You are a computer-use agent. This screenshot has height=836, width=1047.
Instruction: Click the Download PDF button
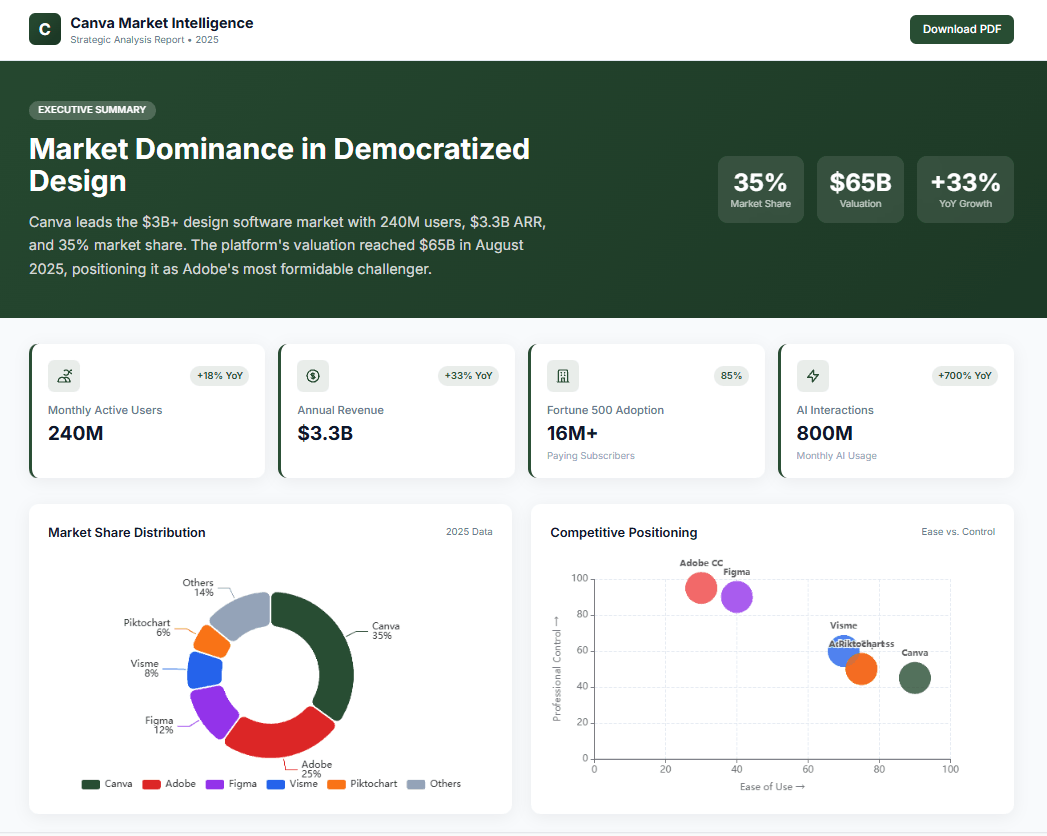click(961, 29)
